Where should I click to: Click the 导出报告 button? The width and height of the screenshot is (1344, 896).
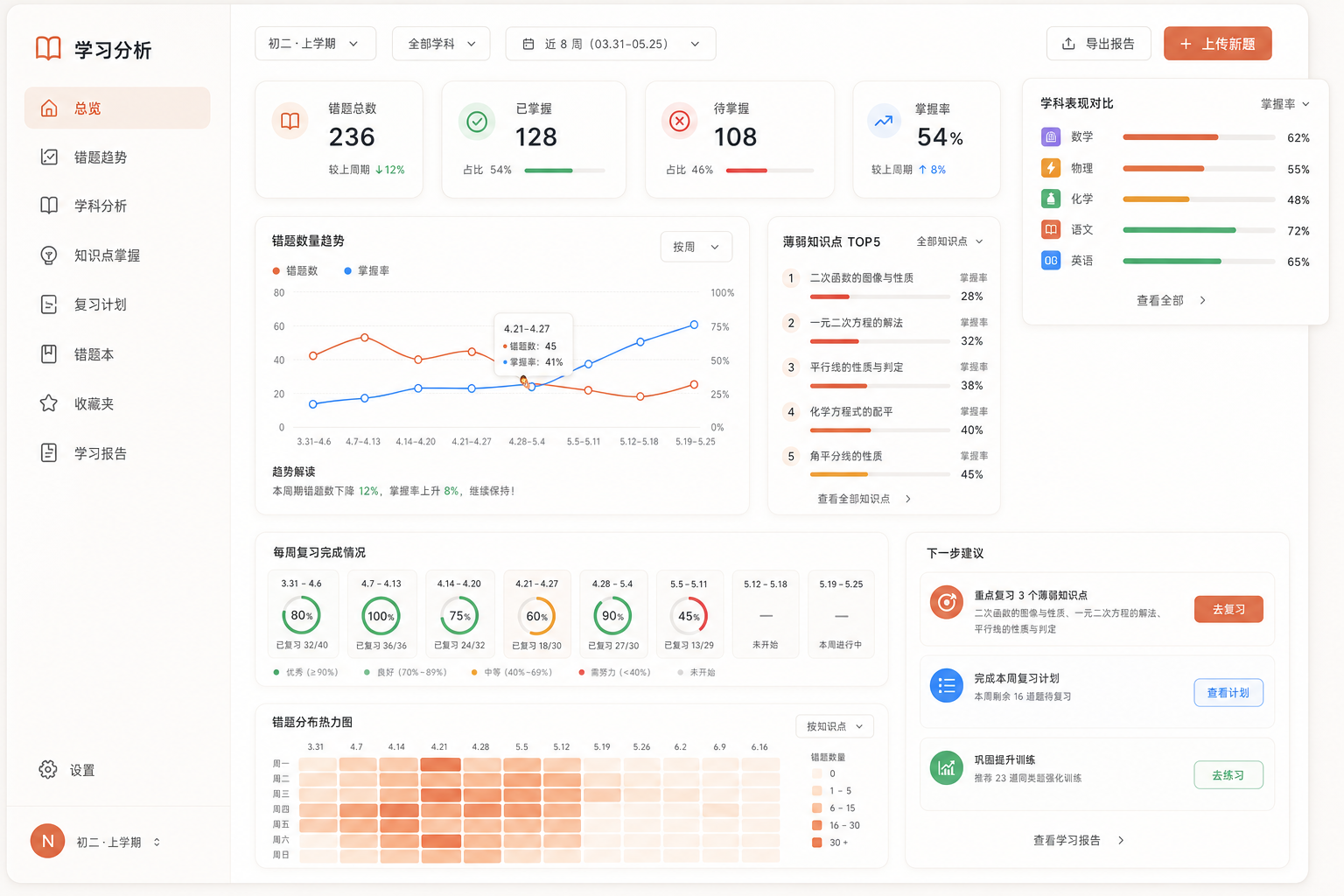[1099, 44]
